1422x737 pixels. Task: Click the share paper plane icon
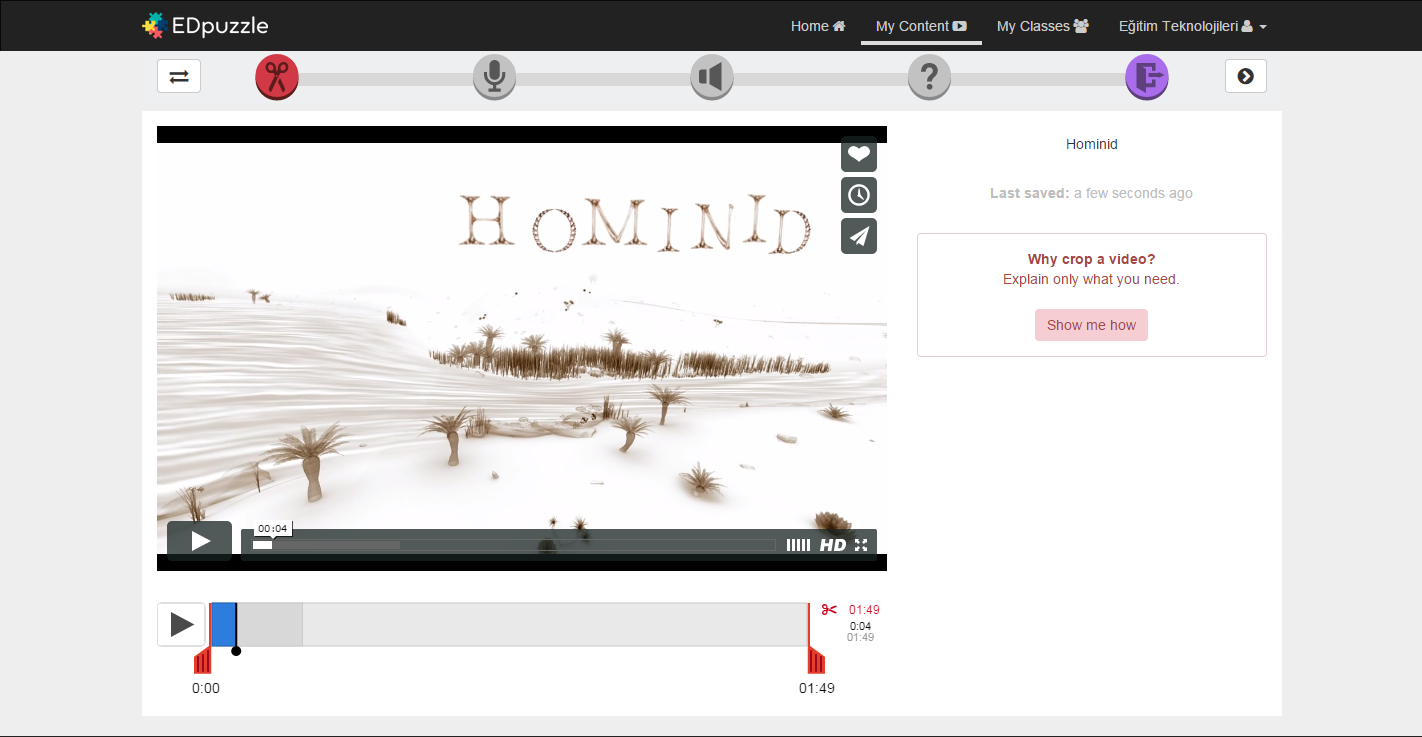859,236
